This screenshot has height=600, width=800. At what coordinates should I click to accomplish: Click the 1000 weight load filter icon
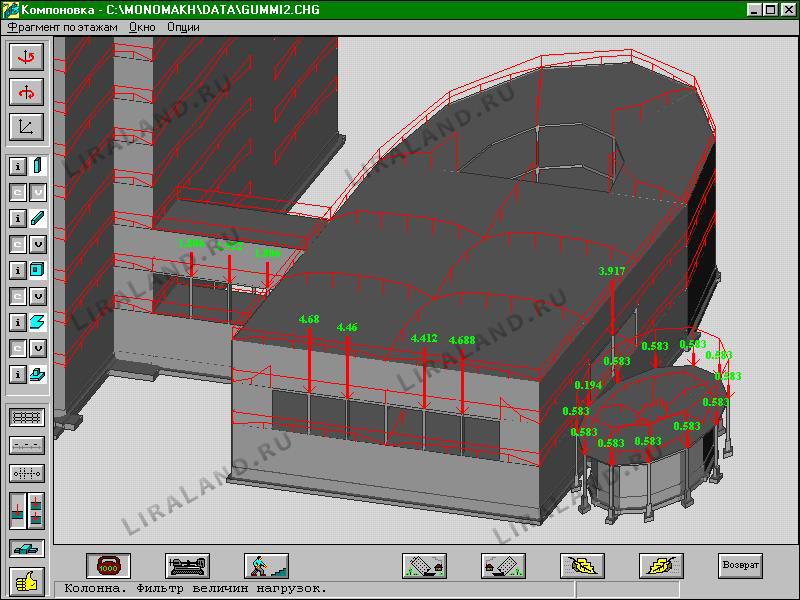[x=107, y=565]
